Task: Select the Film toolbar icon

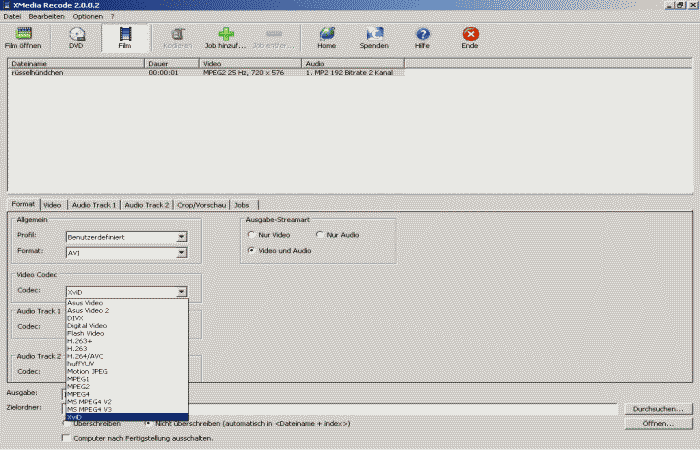Action: (x=125, y=35)
